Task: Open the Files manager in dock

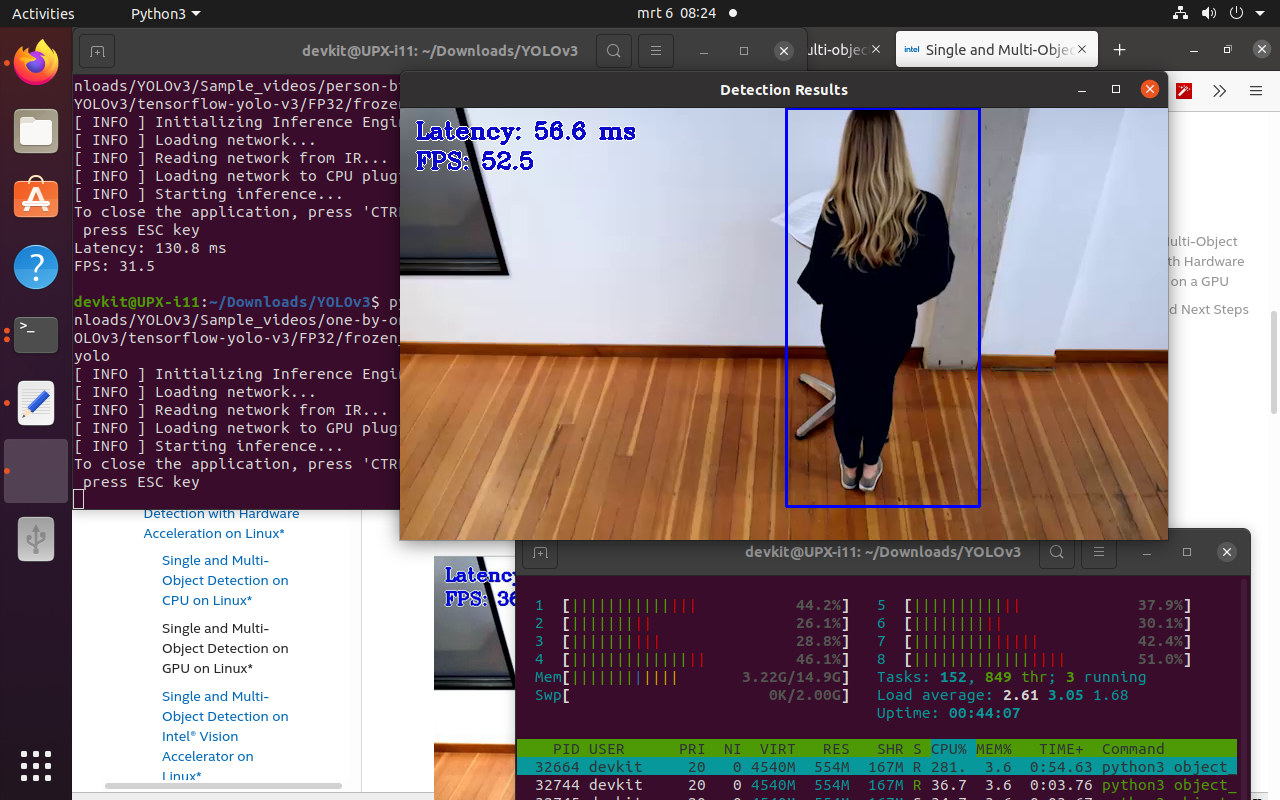Action: point(36,131)
